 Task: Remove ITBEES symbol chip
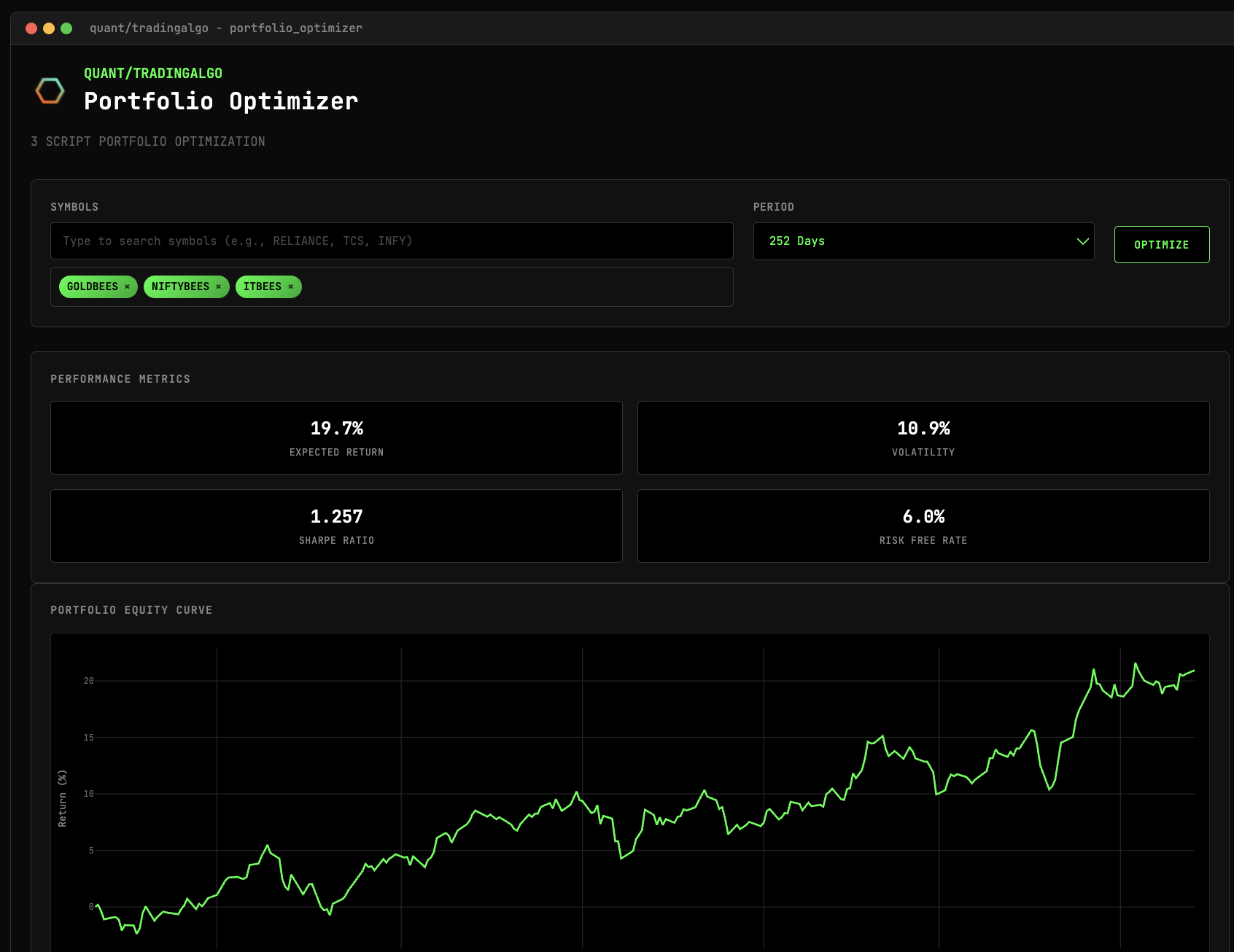(290, 286)
